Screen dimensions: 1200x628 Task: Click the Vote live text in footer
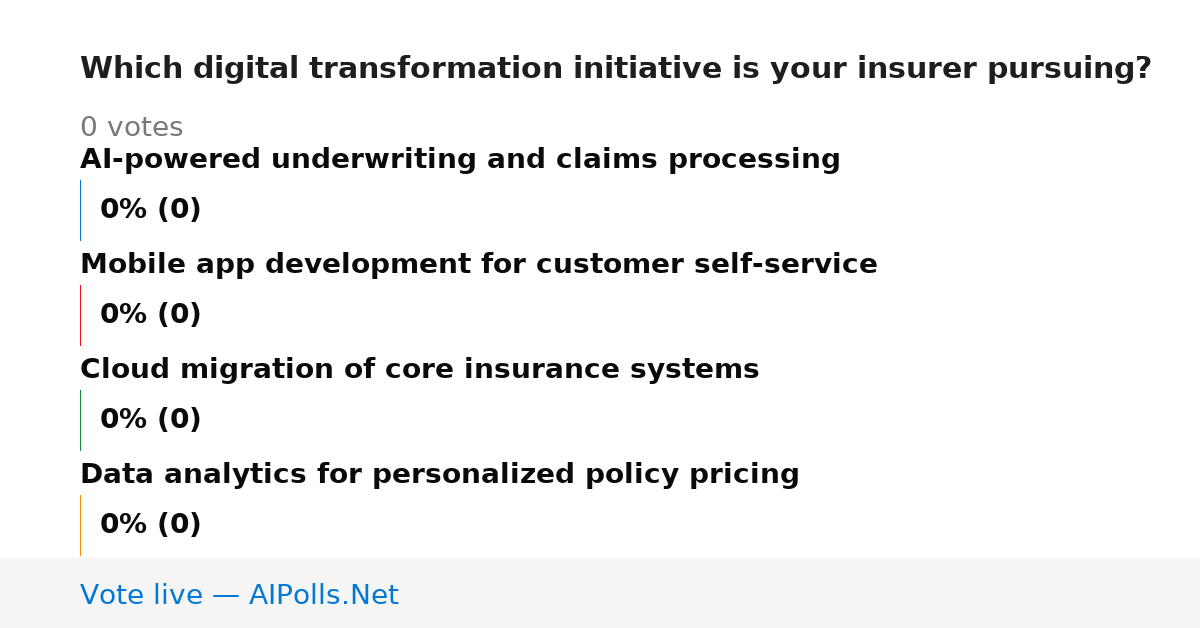141,596
